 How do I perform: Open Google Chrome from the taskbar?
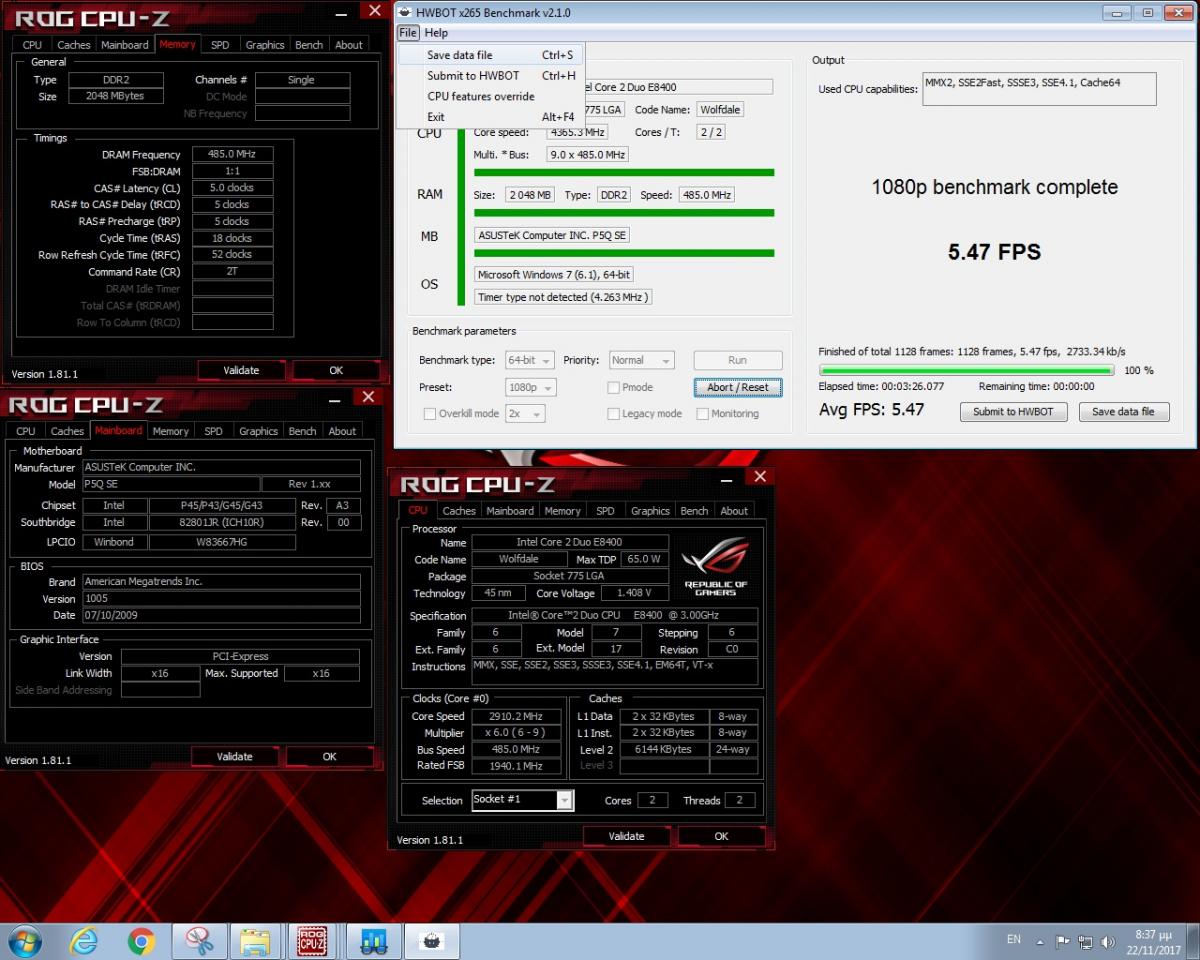click(x=141, y=941)
